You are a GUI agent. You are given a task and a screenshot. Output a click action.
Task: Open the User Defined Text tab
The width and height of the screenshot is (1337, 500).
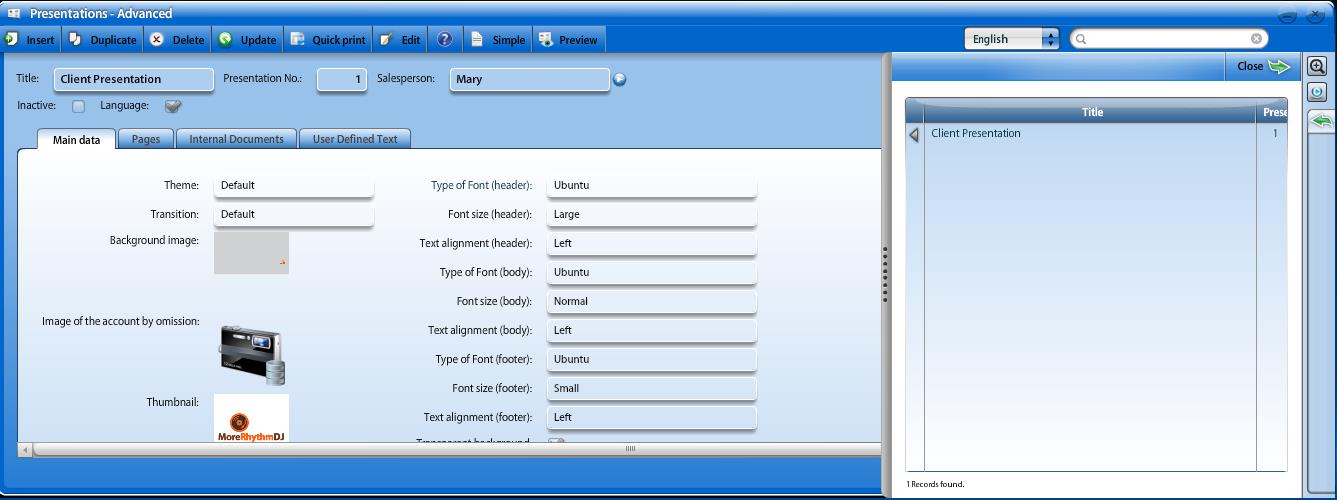pos(355,139)
